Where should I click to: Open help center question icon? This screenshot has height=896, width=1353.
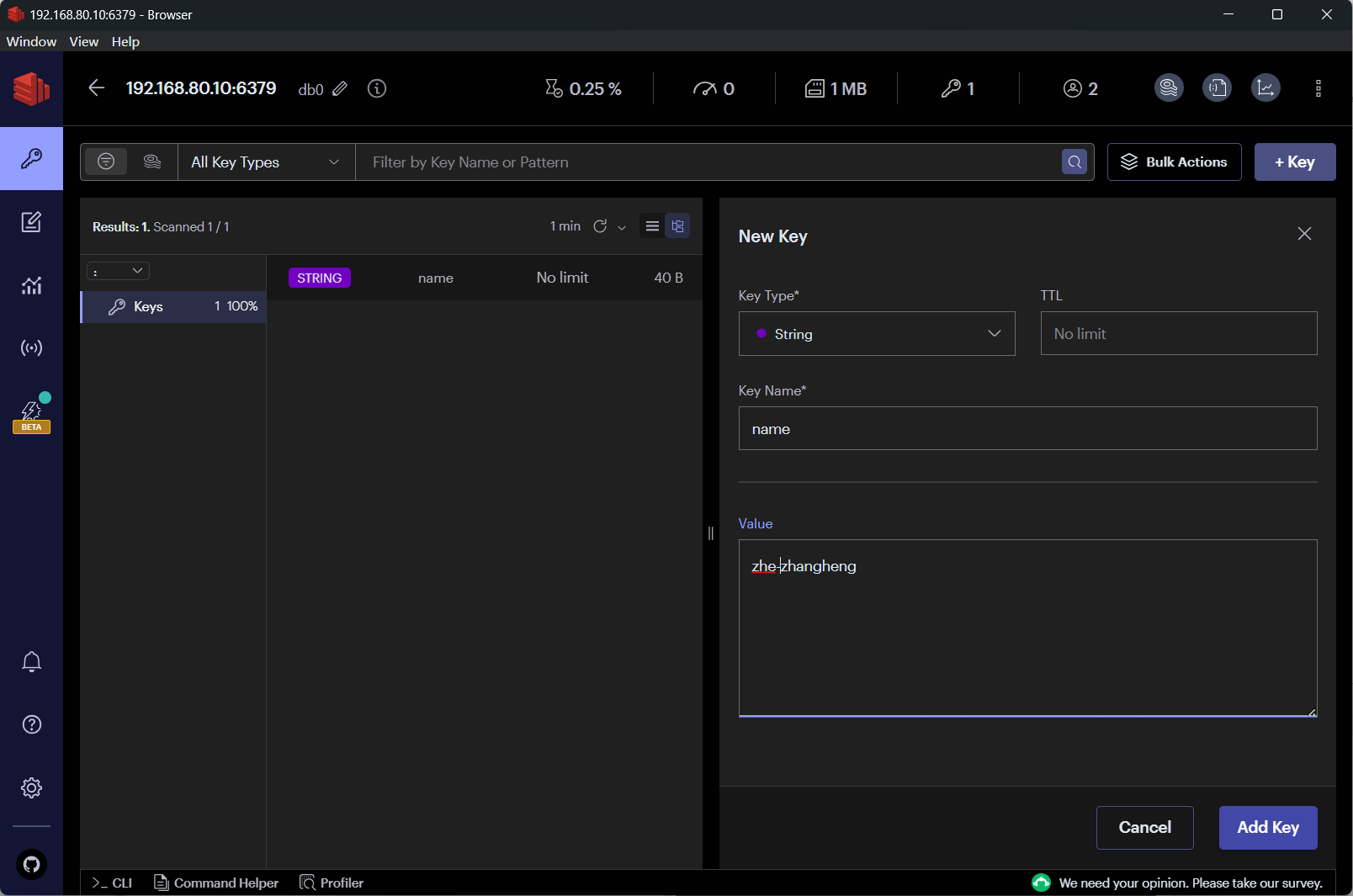(31, 724)
